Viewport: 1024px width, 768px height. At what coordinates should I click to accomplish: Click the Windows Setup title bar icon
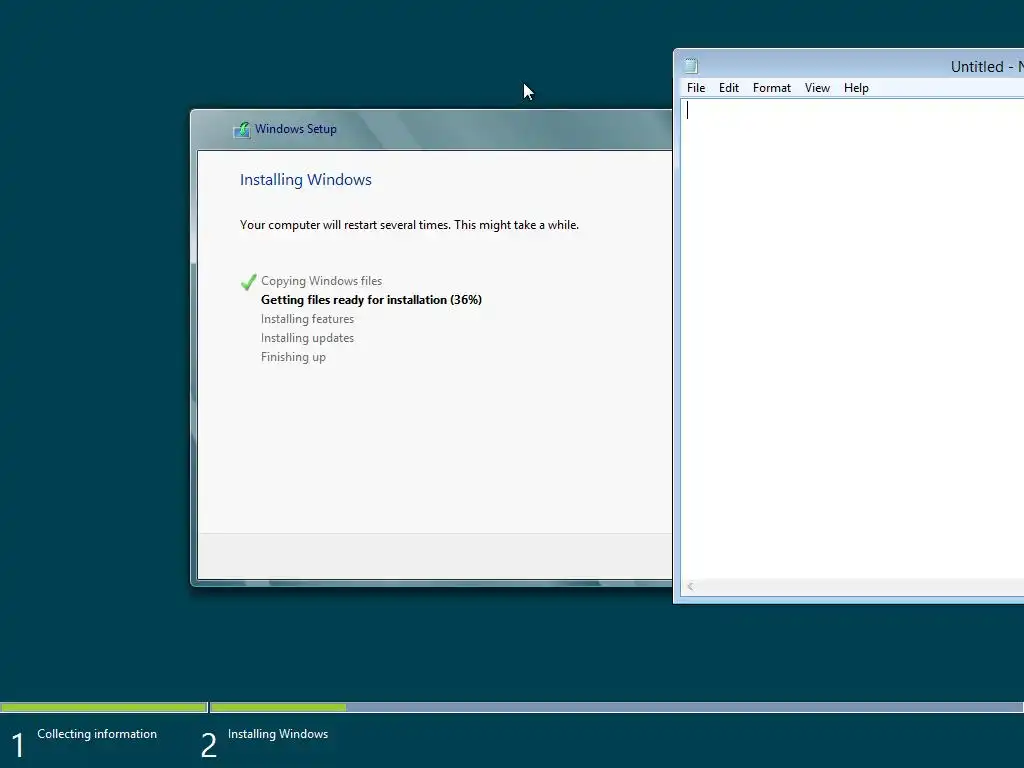pyautogui.click(x=242, y=129)
